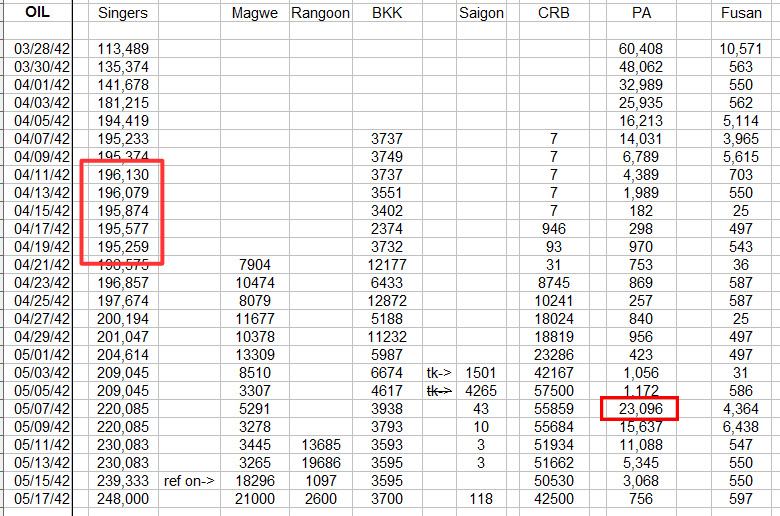This screenshot has width=780, height=516.
Task: Click Singers value 113,489
Action: point(123,49)
